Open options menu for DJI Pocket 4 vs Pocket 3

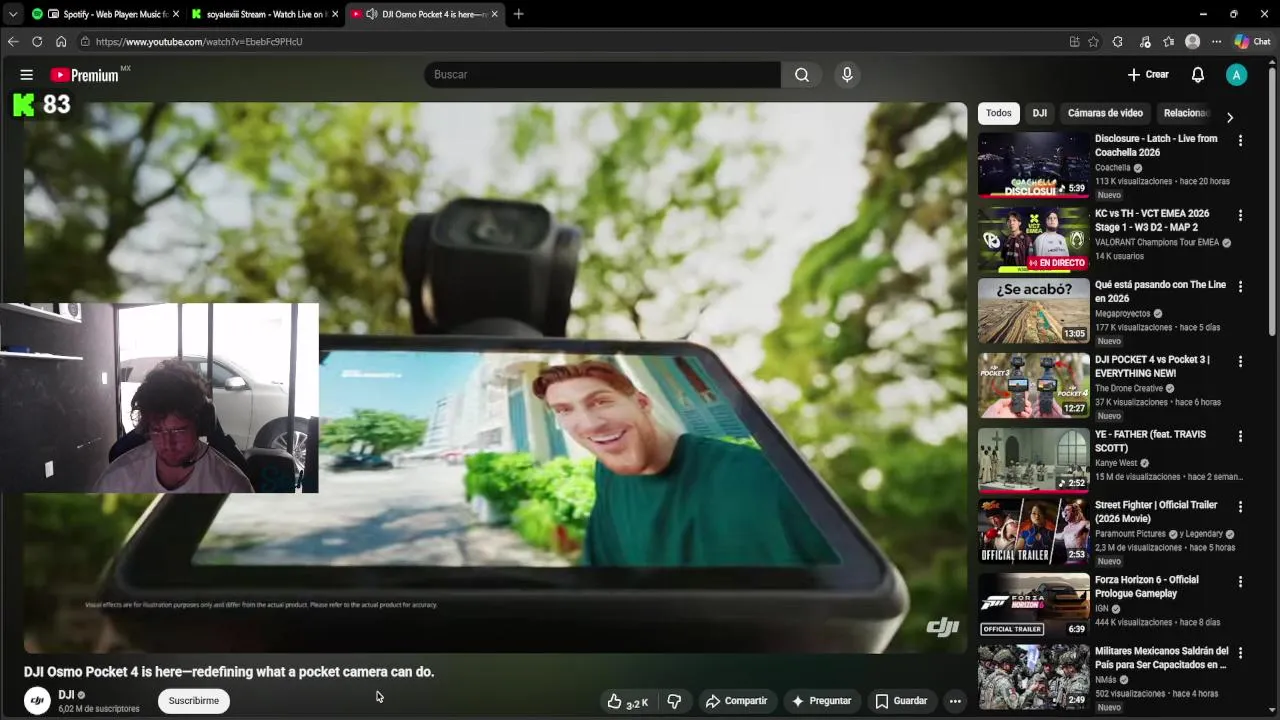[1240, 361]
